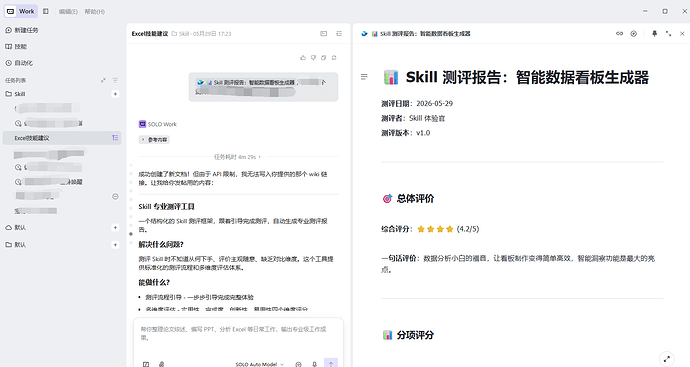690x367 pixels.
Task: Attach a file with the paperclip icon
Action: [161, 364]
